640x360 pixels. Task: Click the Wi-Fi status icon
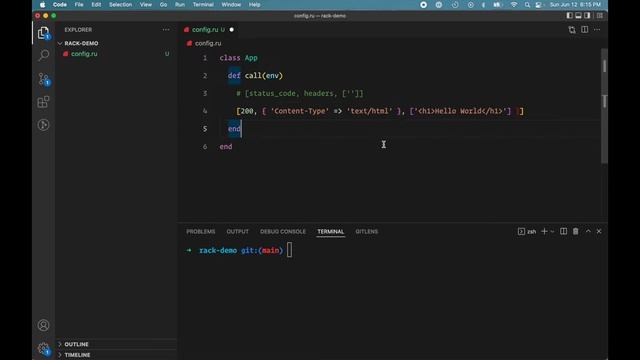coord(514,5)
